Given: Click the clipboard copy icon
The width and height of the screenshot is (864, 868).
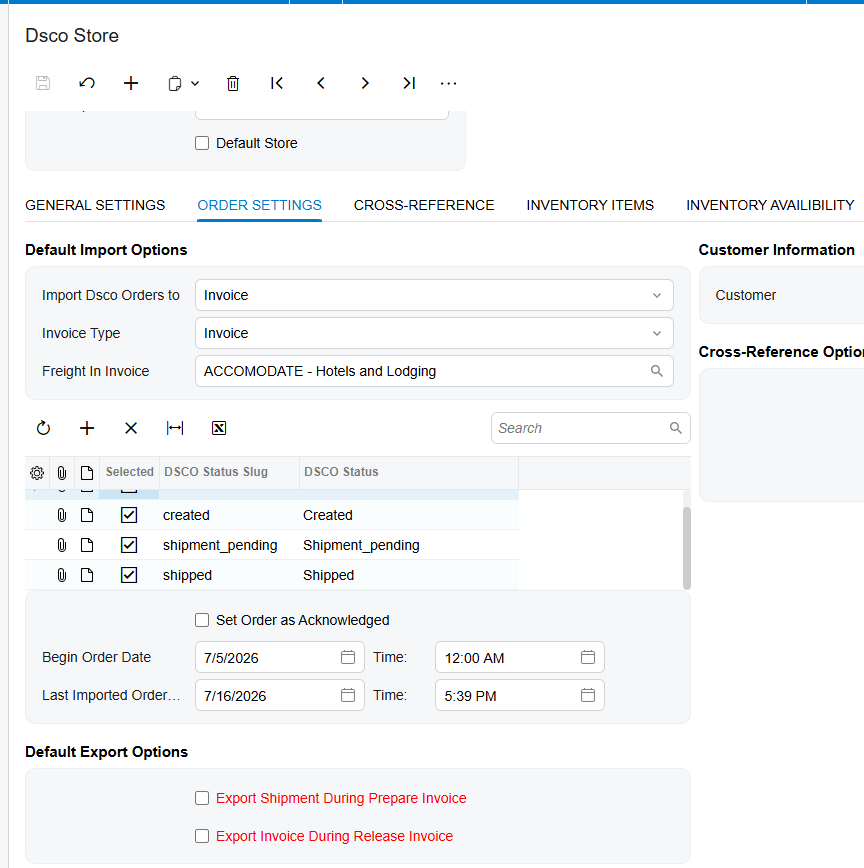Looking at the screenshot, I should pyautogui.click(x=174, y=84).
